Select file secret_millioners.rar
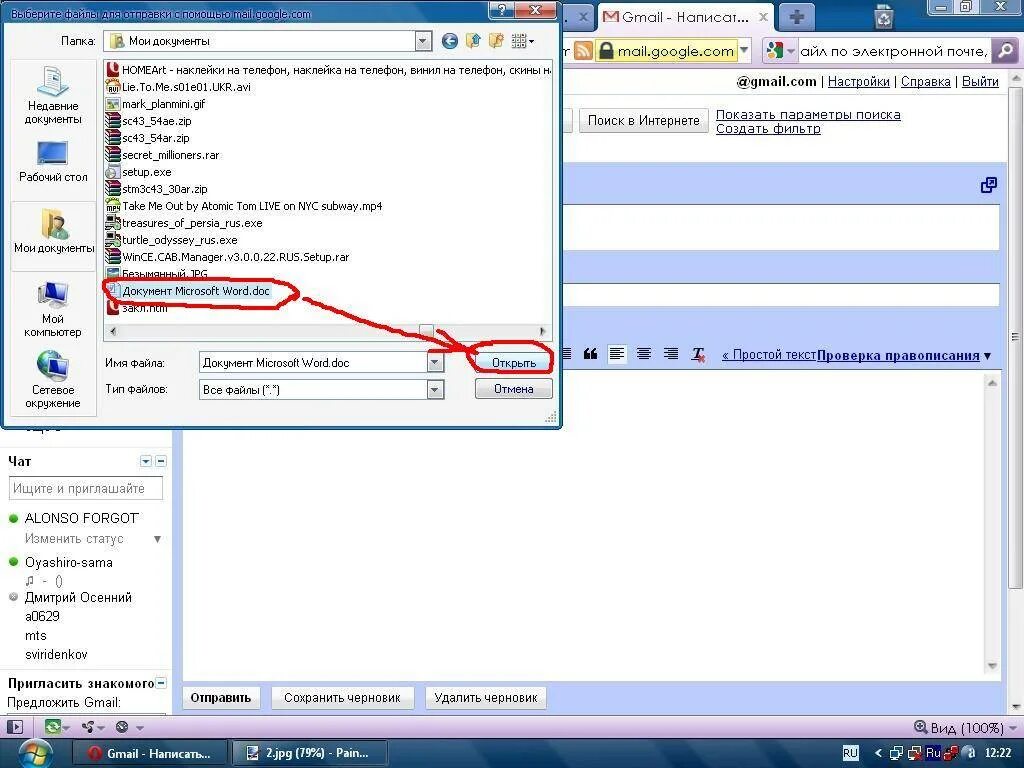 [163, 155]
